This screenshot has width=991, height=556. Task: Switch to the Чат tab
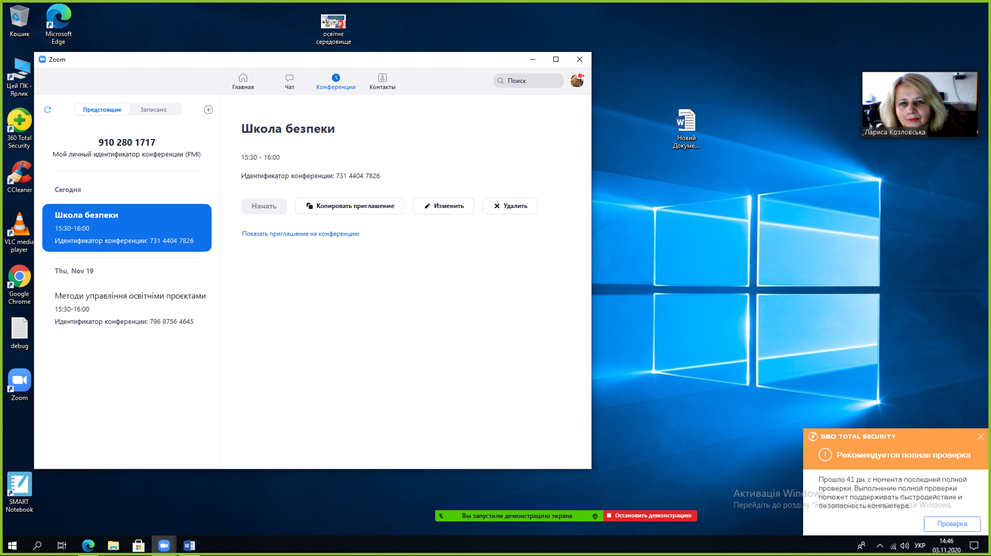(x=289, y=81)
